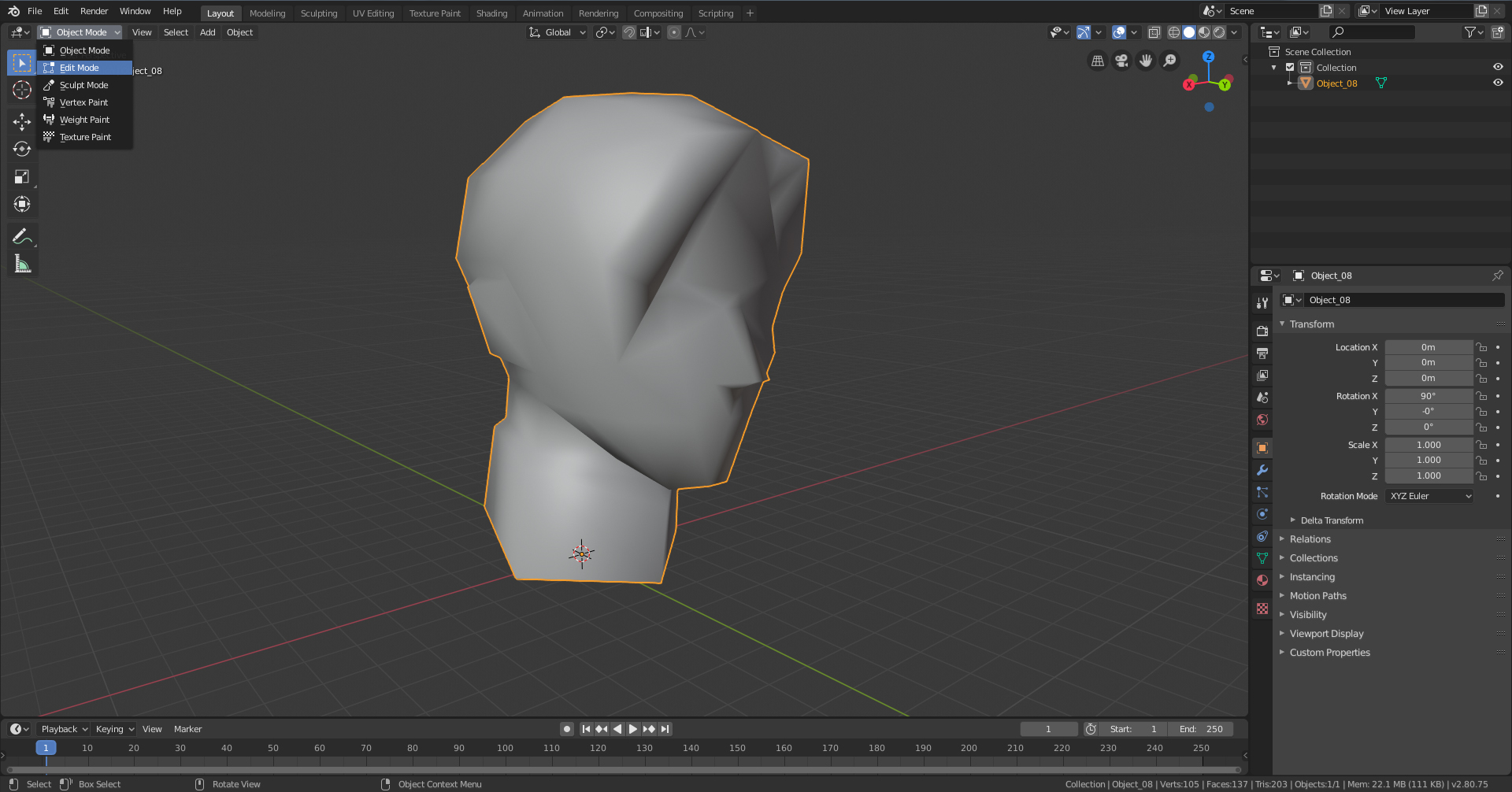The image size is (1512, 792).
Task: Open the Material properties tab
Action: tap(1262, 580)
